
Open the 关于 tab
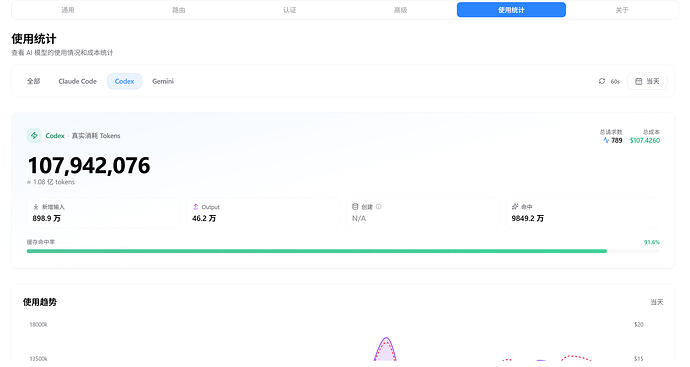pos(622,10)
